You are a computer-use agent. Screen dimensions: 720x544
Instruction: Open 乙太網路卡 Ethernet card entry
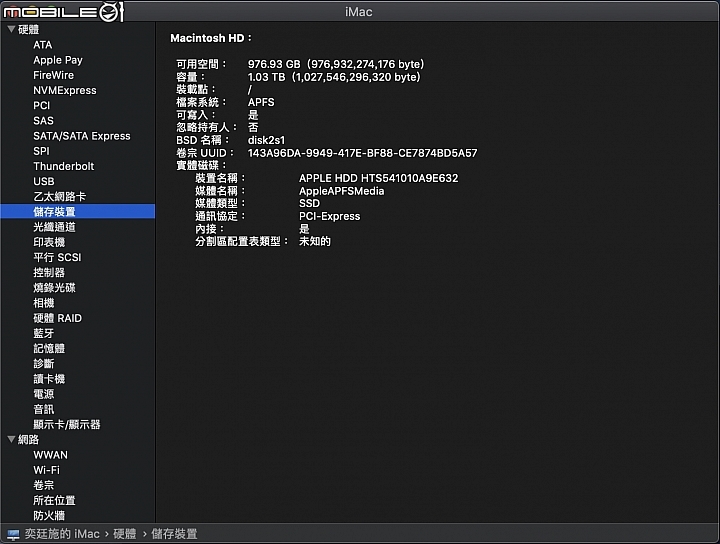point(59,196)
